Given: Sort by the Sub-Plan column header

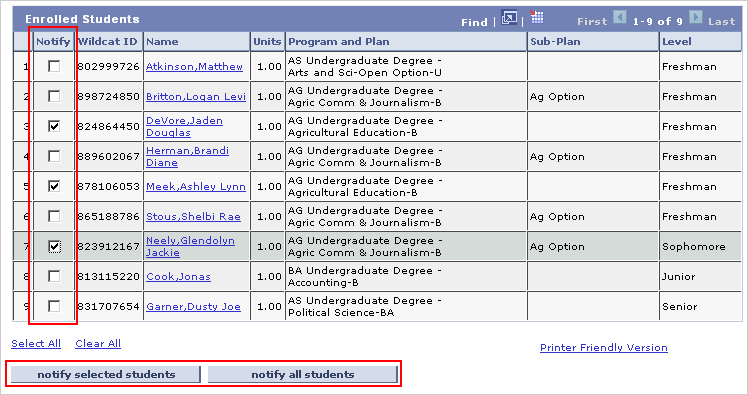Looking at the screenshot, I should pyautogui.click(x=555, y=42).
